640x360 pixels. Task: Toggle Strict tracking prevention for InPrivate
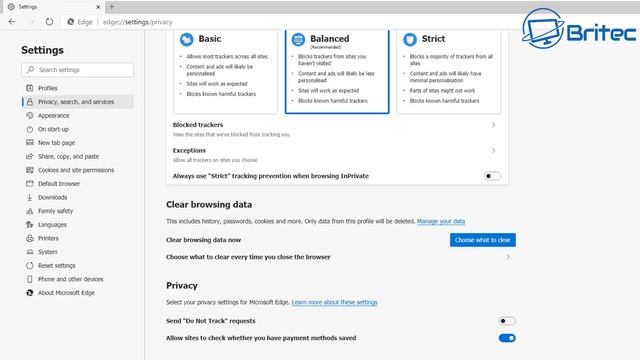(492, 176)
